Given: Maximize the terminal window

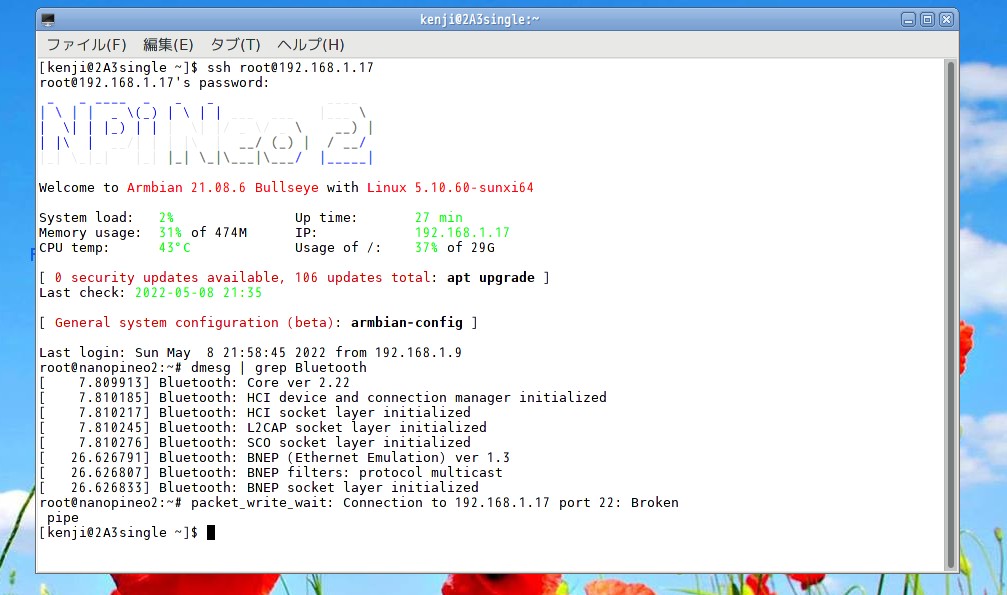Looking at the screenshot, I should coord(927,19).
